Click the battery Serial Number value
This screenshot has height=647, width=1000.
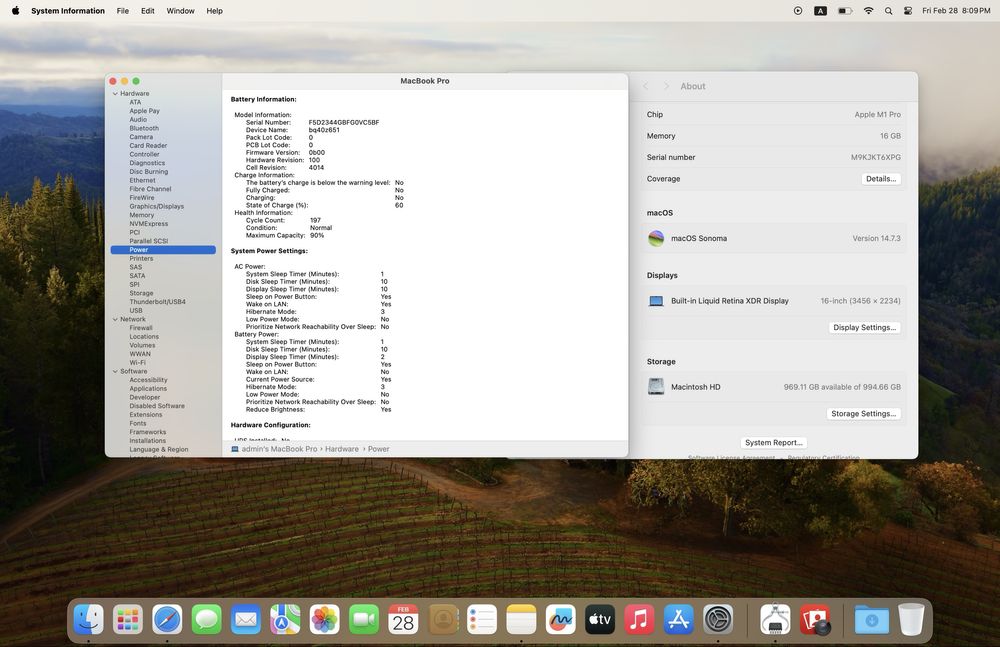tap(344, 123)
